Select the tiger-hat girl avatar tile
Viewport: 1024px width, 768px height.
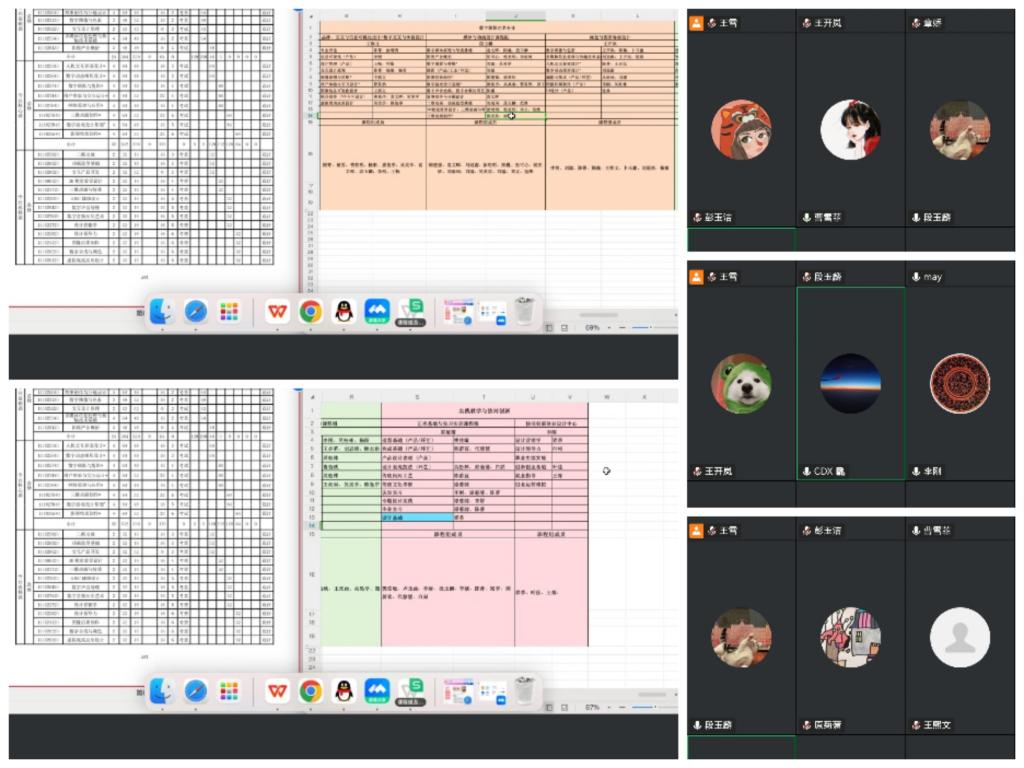[741, 130]
